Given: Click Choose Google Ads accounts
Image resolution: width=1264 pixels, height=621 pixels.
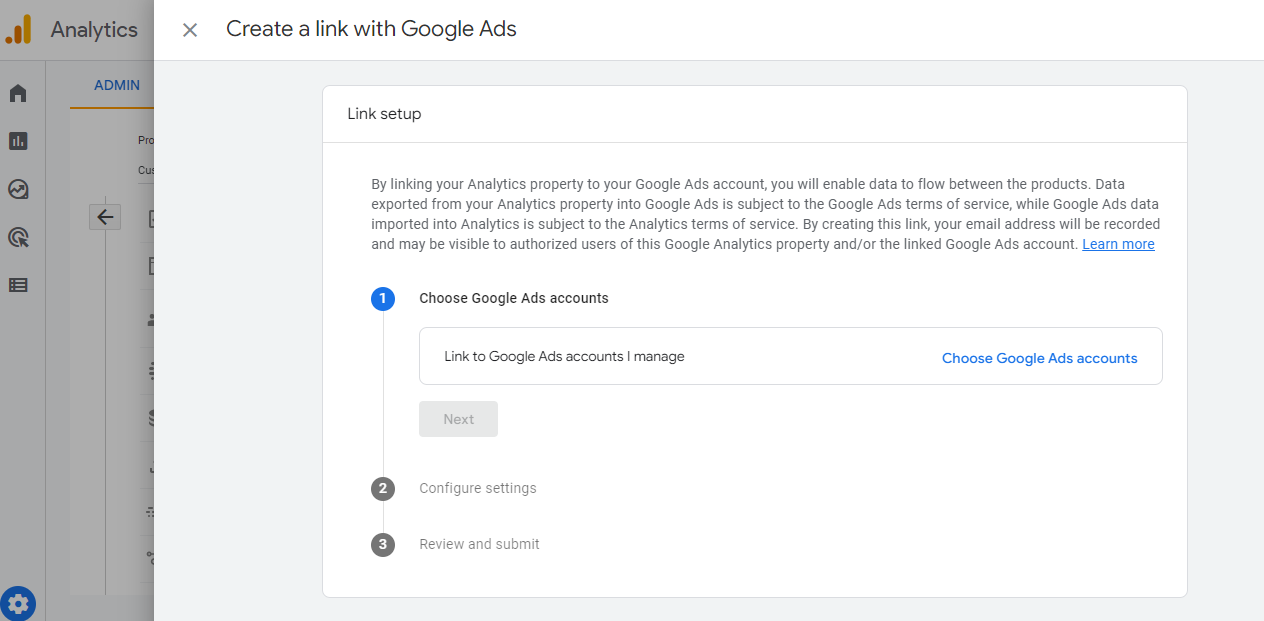Looking at the screenshot, I should pyautogui.click(x=1039, y=358).
